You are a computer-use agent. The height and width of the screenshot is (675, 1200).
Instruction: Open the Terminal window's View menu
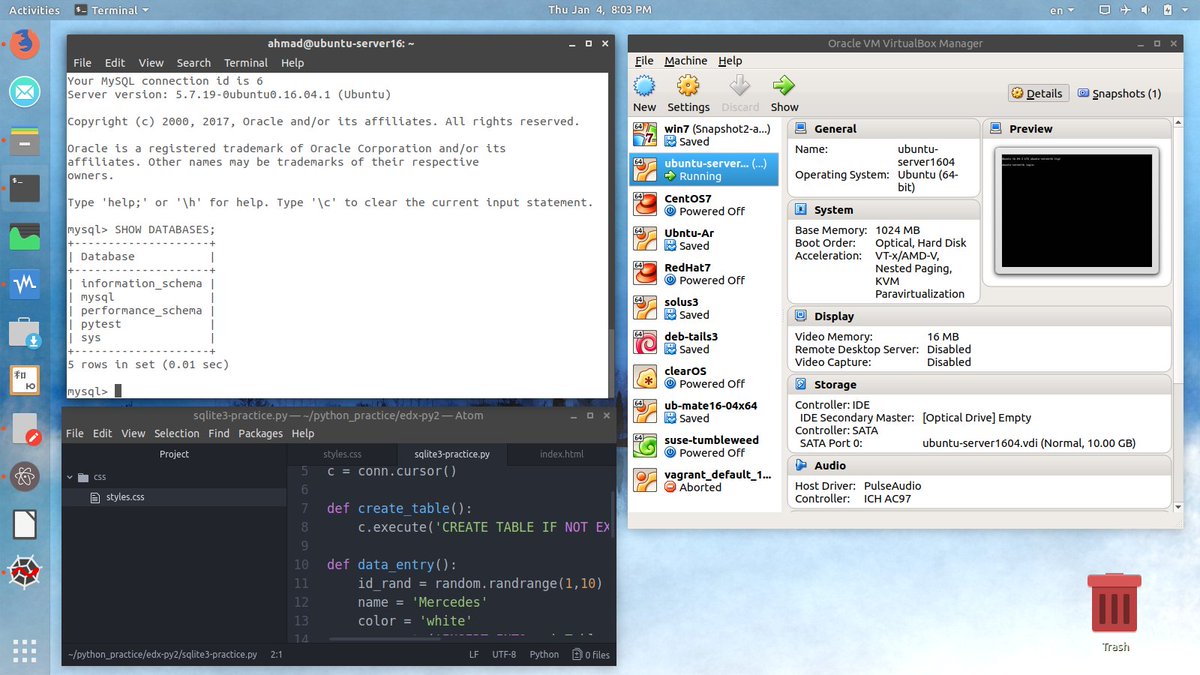[x=151, y=63]
